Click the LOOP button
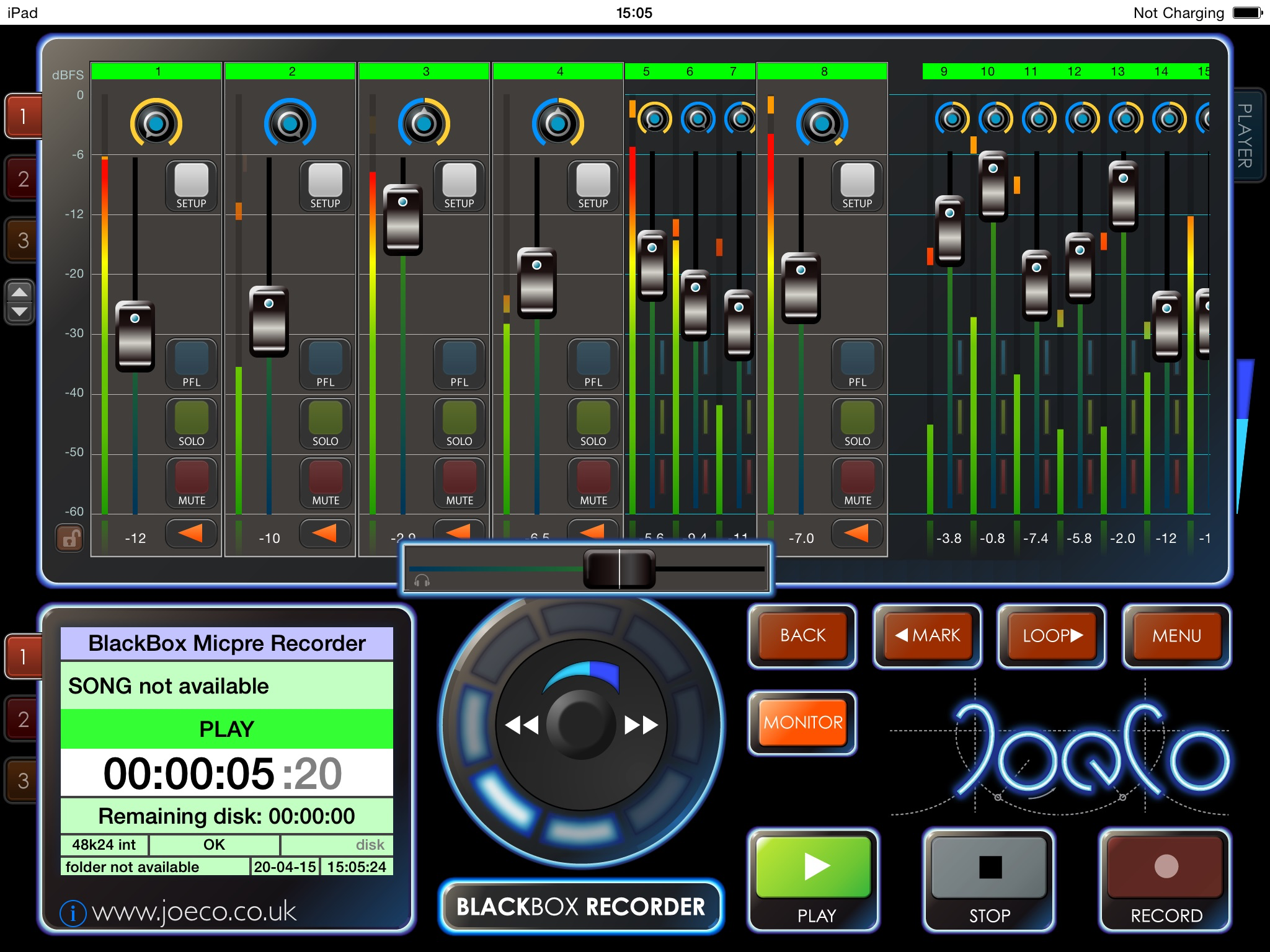1270x952 pixels. (x=1052, y=635)
